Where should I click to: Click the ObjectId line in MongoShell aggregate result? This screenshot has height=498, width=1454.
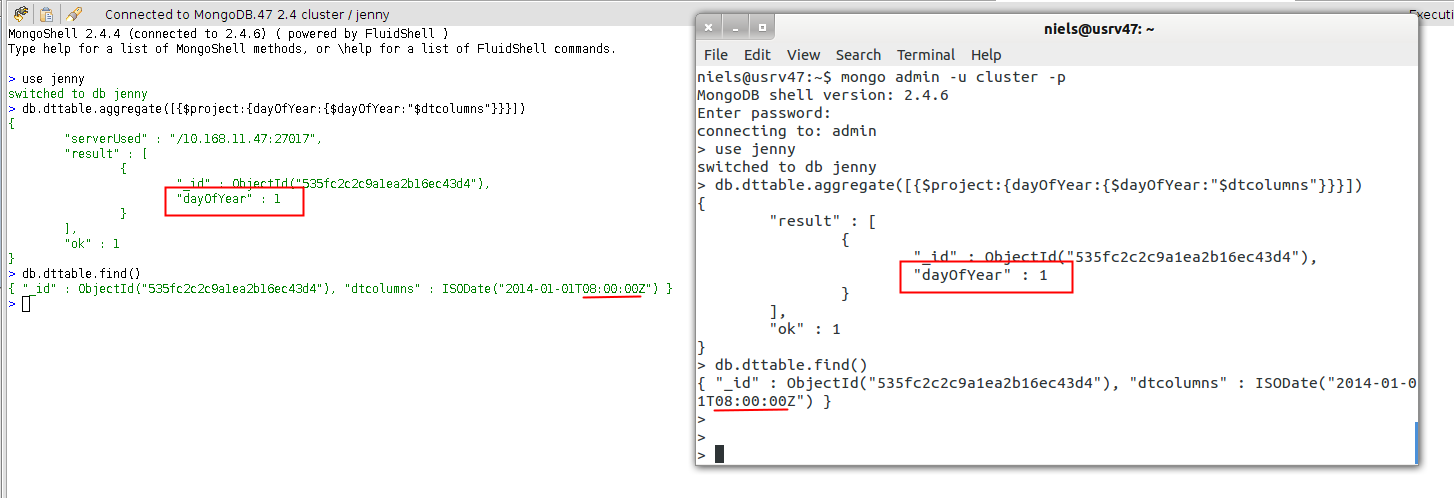click(333, 183)
